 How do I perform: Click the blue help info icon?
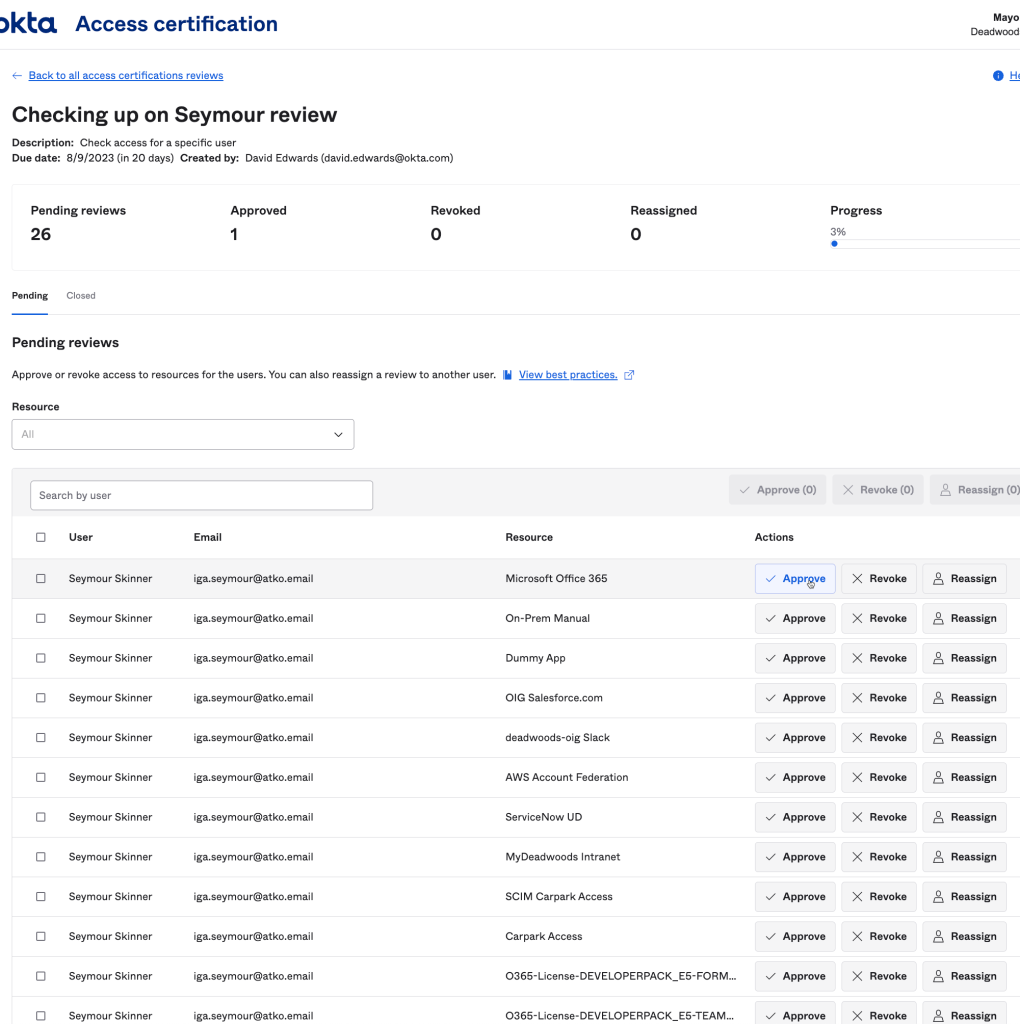click(x=997, y=76)
